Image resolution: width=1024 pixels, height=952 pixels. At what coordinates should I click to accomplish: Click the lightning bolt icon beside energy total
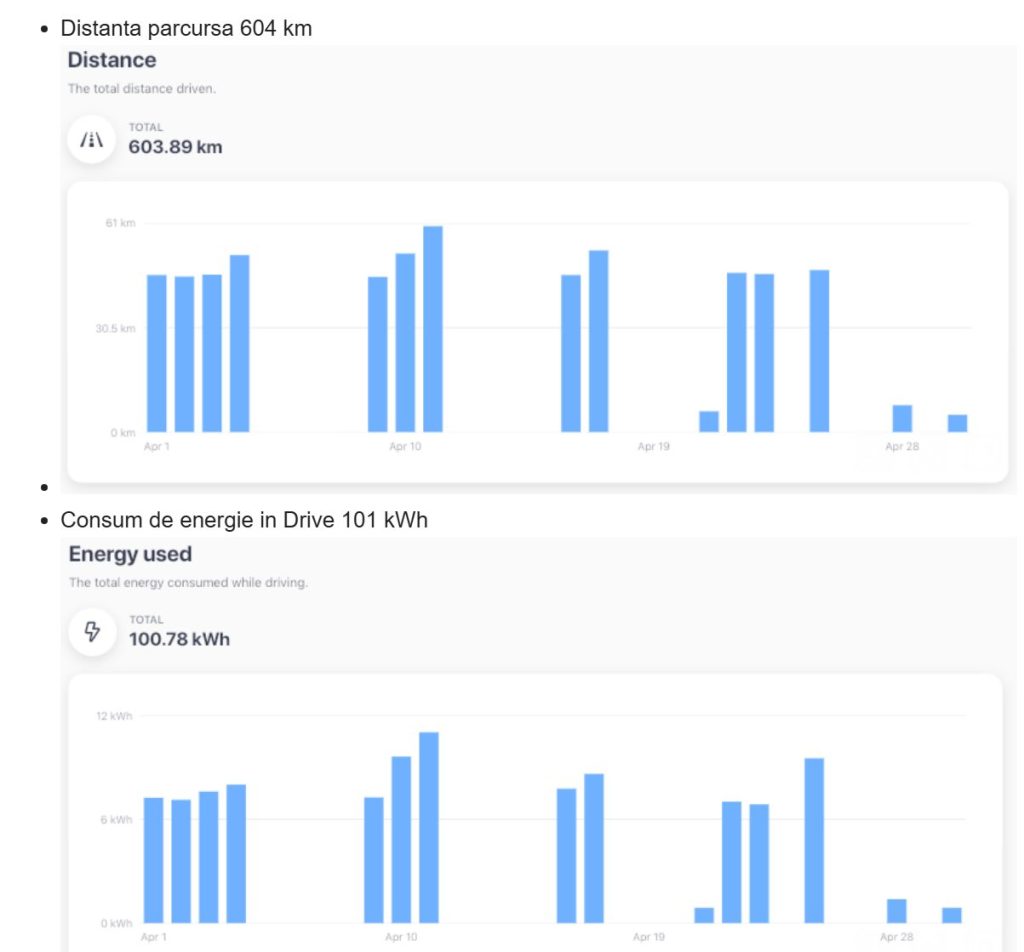92,632
